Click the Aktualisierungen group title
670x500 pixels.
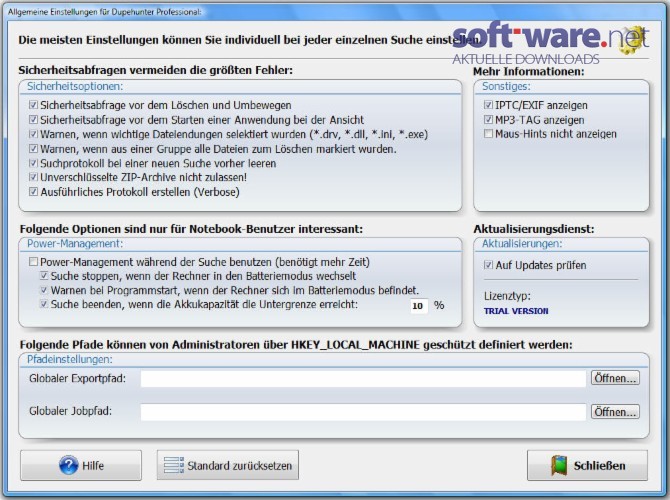click(x=522, y=244)
